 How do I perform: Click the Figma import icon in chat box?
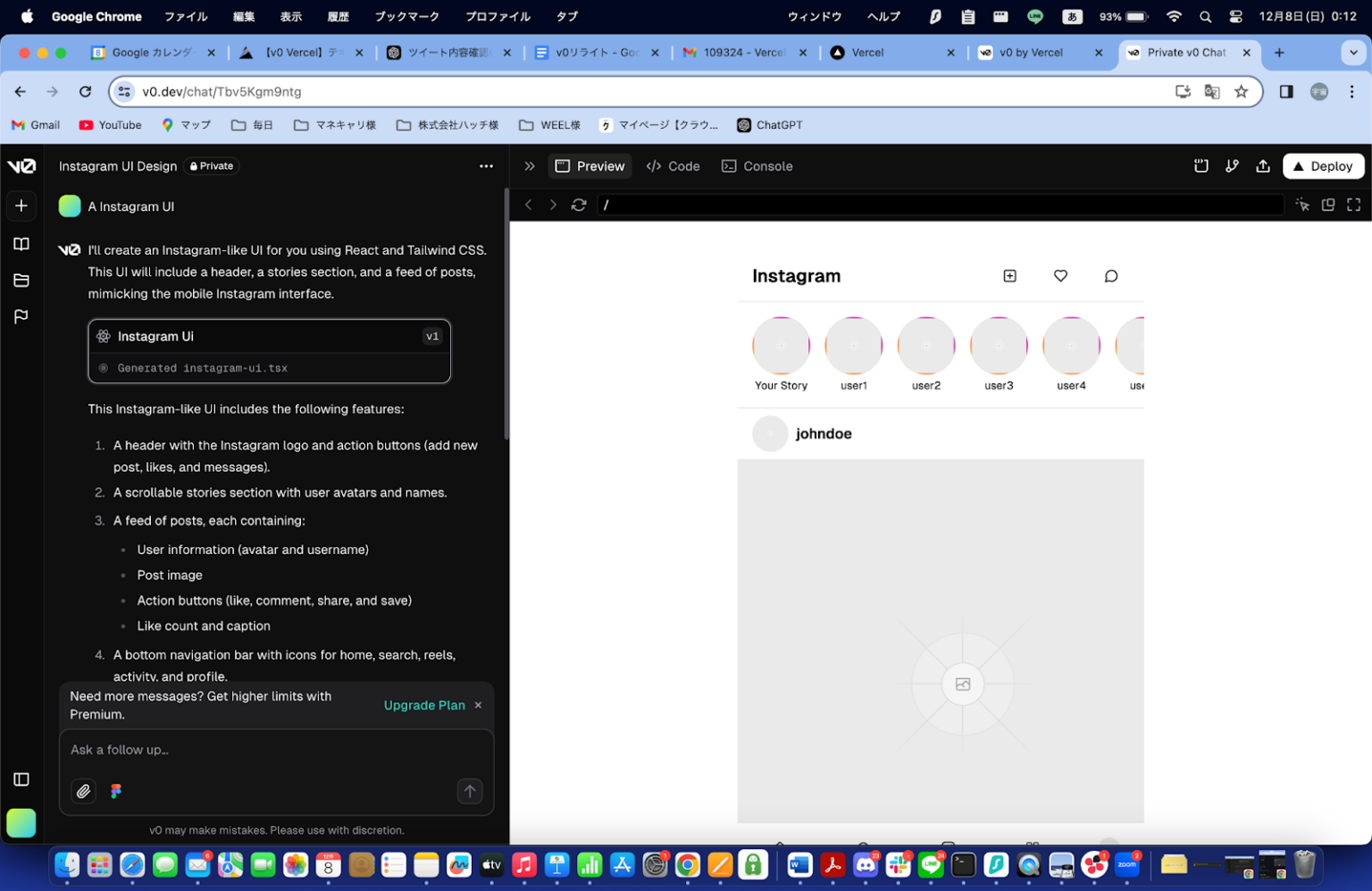(x=116, y=791)
